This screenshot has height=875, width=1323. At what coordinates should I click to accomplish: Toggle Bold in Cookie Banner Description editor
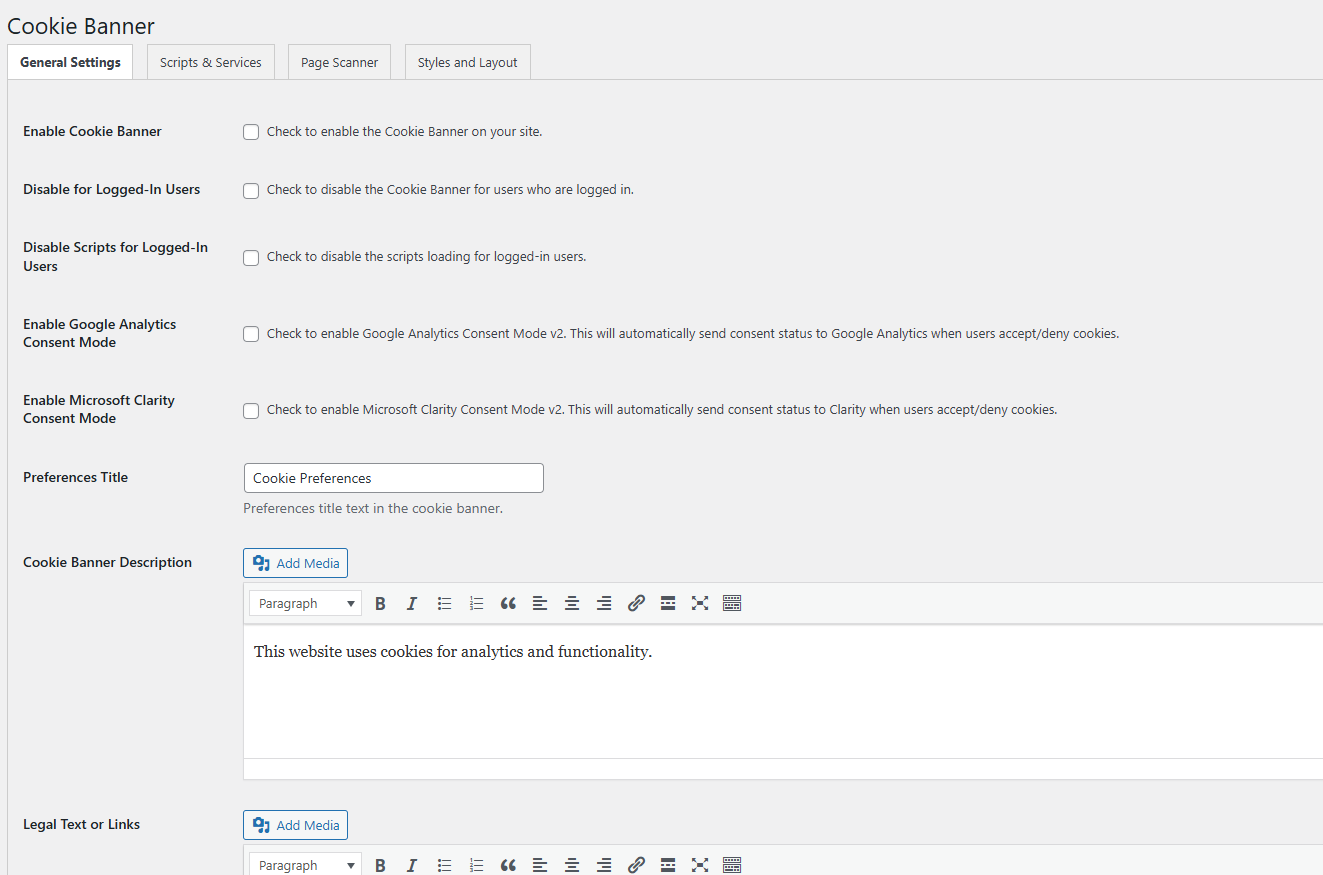pyautogui.click(x=380, y=603)
